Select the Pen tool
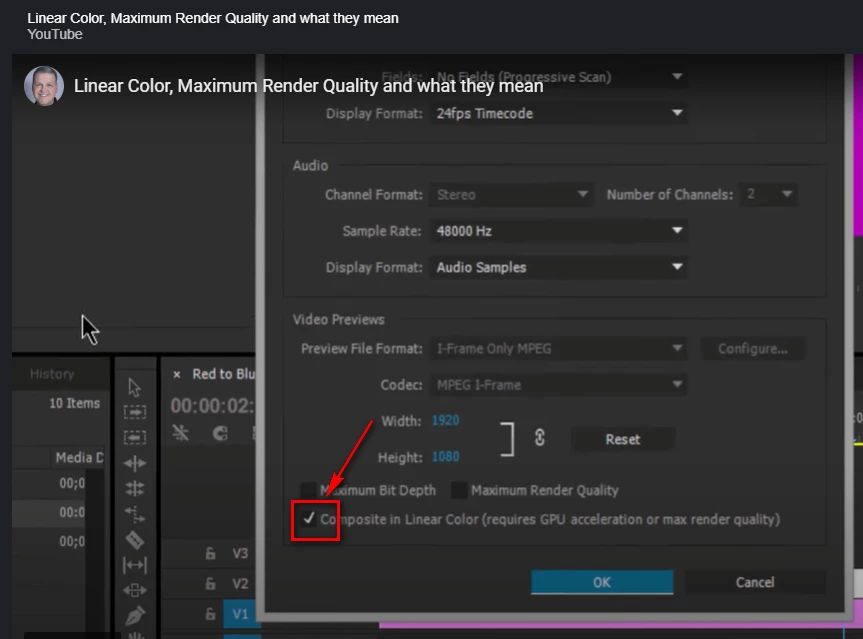Image resolution: width=863 pixels, height=639 pixels. (135, 615)
